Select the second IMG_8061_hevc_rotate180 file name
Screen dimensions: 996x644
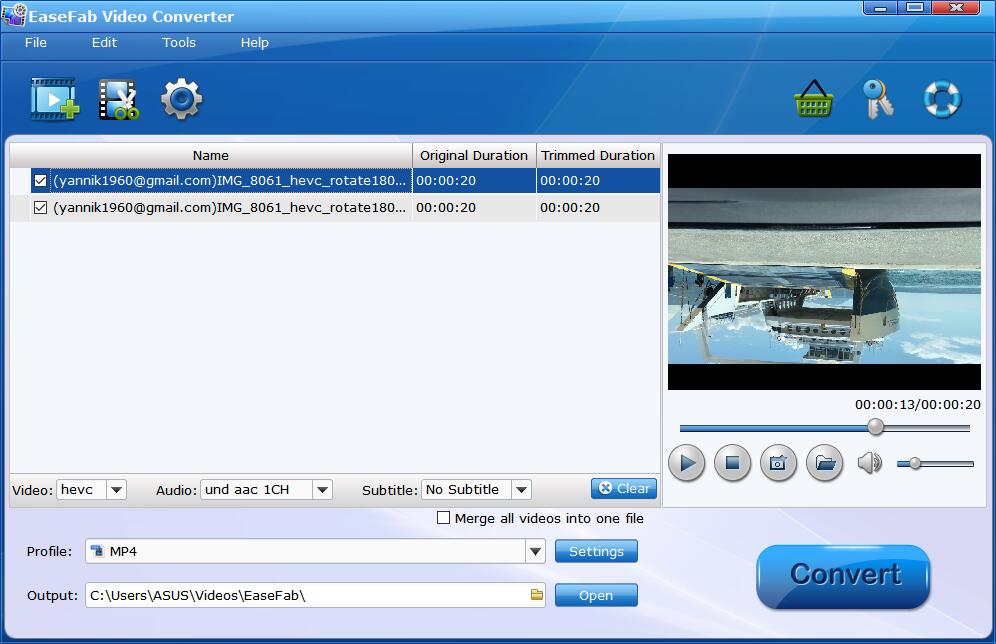(229, 208)
